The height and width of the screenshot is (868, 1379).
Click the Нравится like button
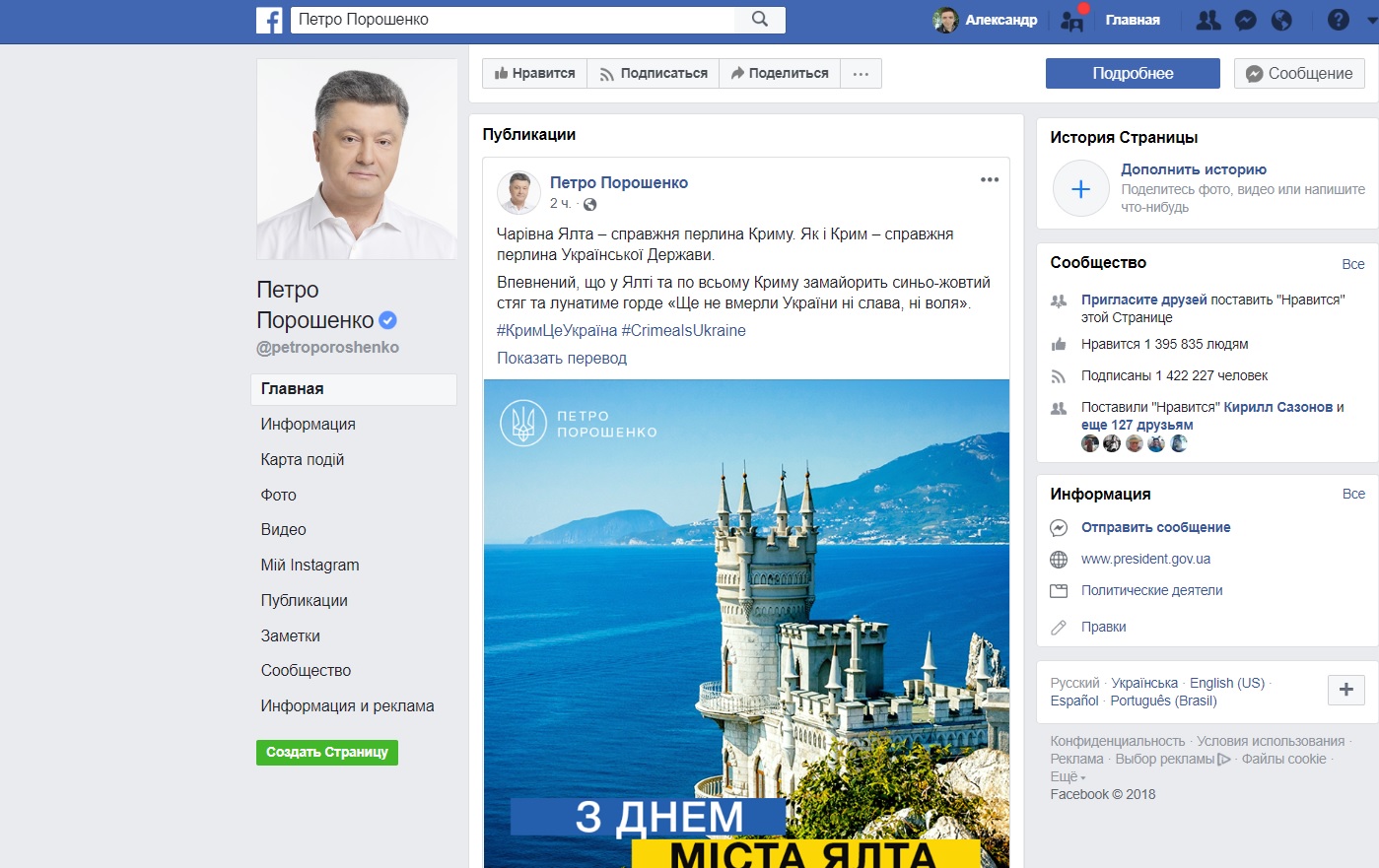coord(534,74)
